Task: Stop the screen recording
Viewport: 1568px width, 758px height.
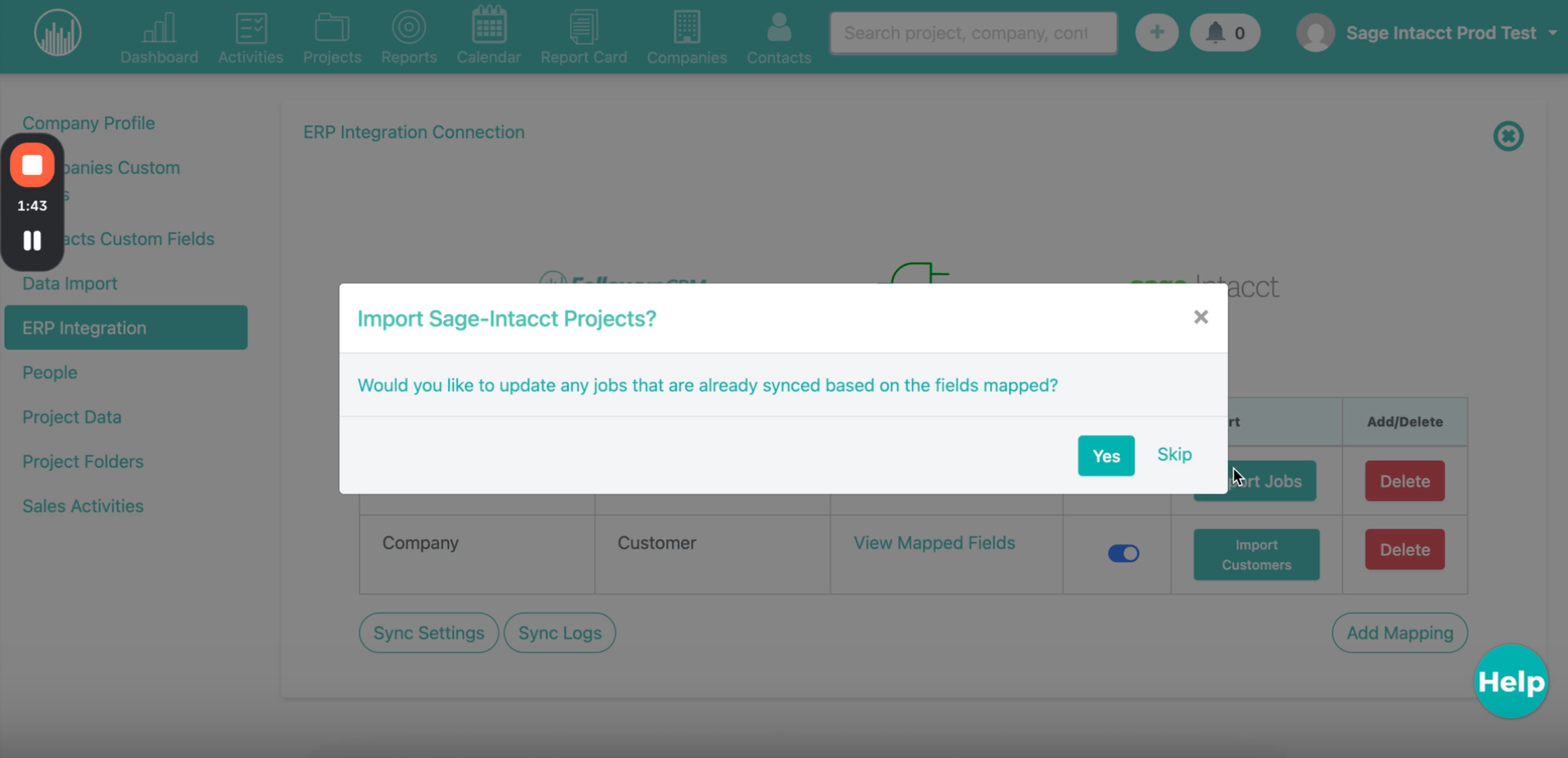Action: 32,165
